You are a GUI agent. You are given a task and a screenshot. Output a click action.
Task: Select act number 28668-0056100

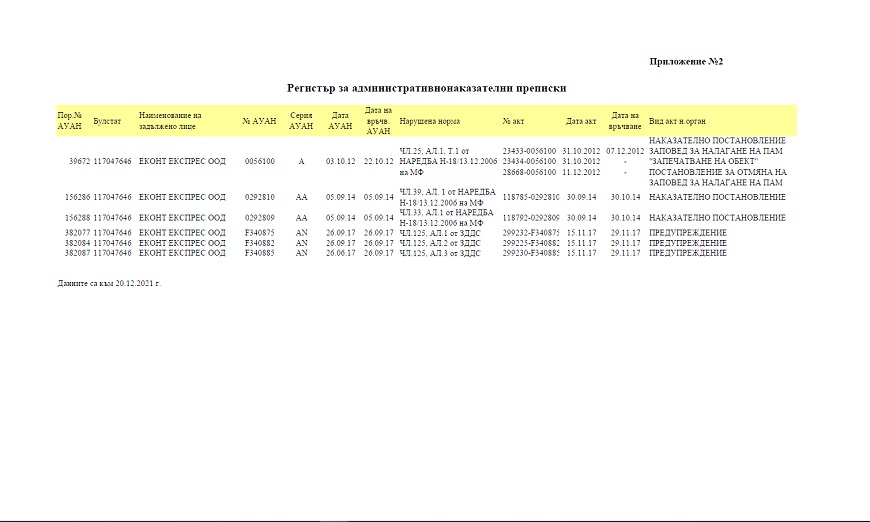pyautogui.click(x=529, y=172)
